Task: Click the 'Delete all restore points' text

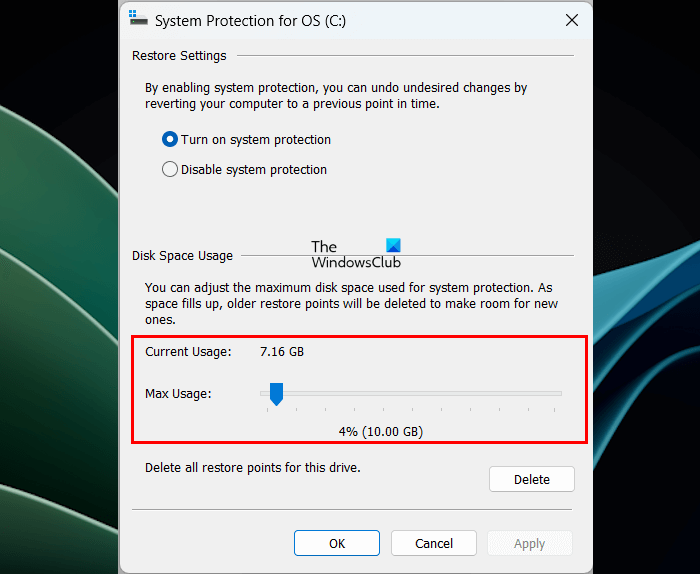Action: (x=252, y=467)
